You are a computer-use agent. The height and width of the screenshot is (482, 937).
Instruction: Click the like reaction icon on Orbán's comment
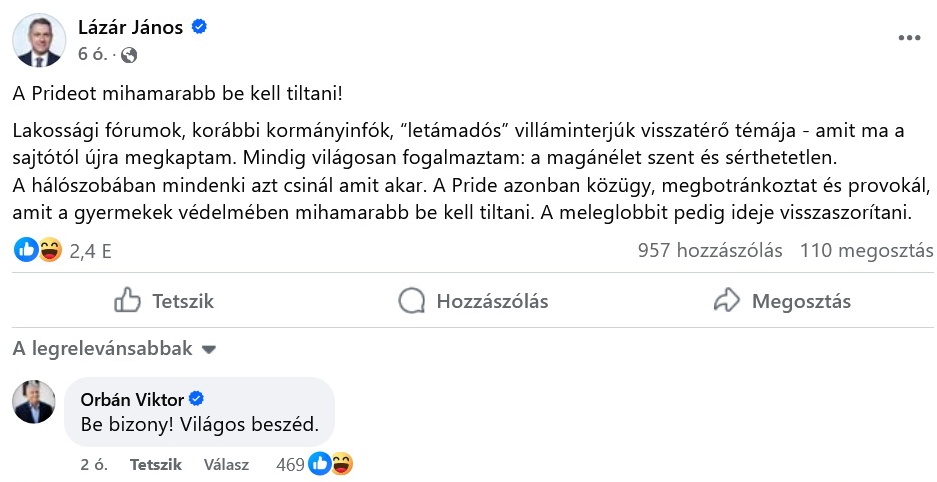(320, 464)
